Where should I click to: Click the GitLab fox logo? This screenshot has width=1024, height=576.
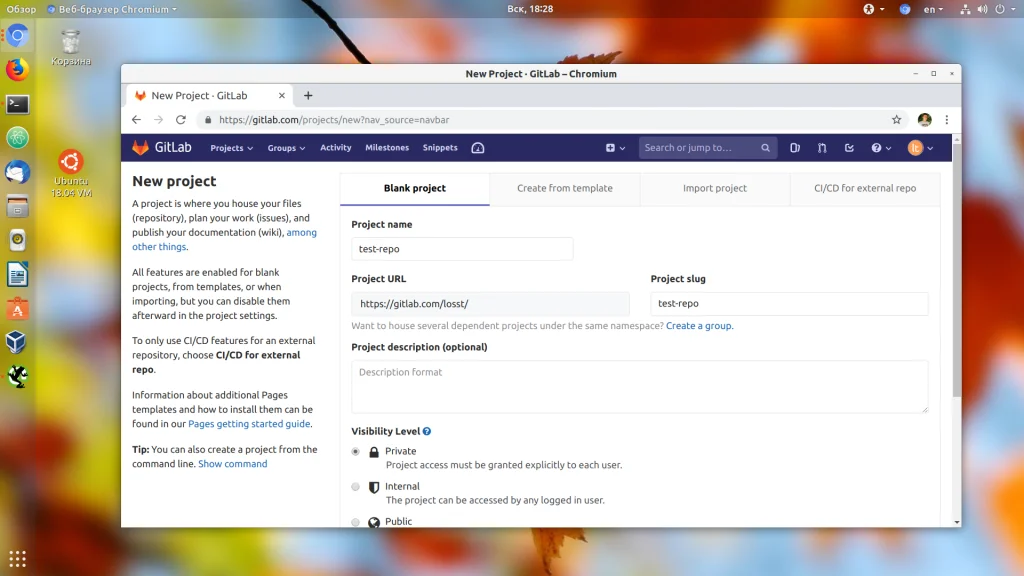140,148
